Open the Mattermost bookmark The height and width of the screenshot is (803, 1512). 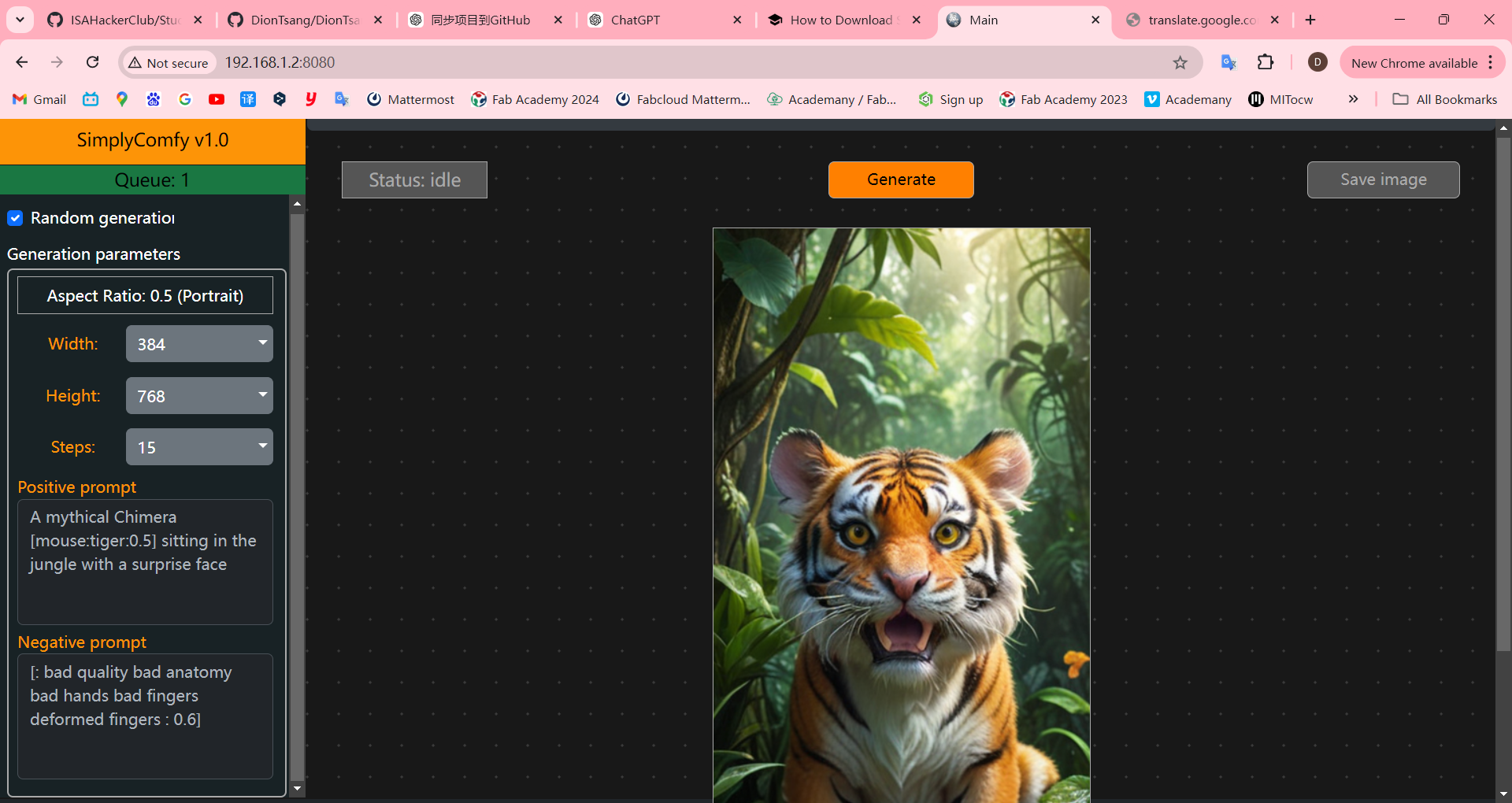410,99
